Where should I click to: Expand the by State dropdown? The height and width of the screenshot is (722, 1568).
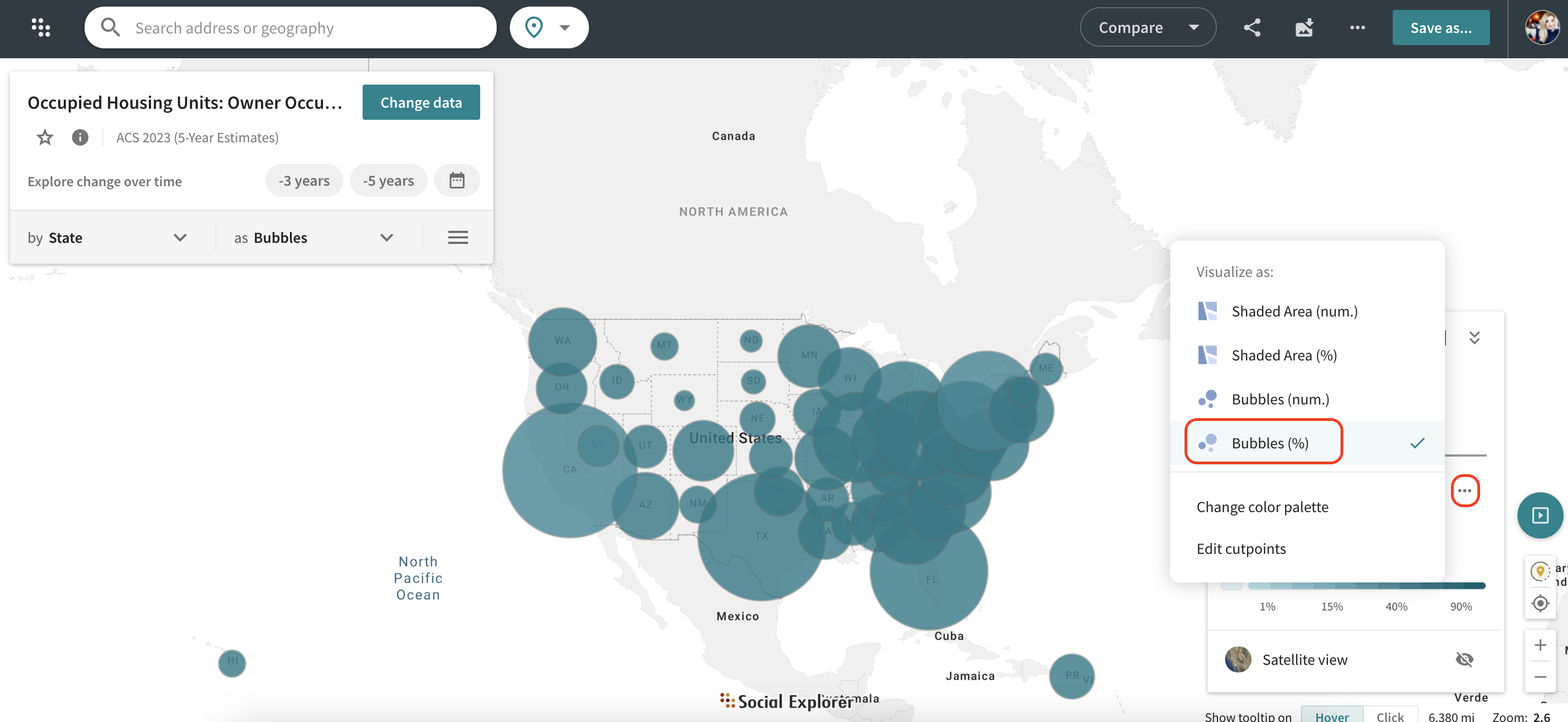pyautogui.click(x=107, y=237)
